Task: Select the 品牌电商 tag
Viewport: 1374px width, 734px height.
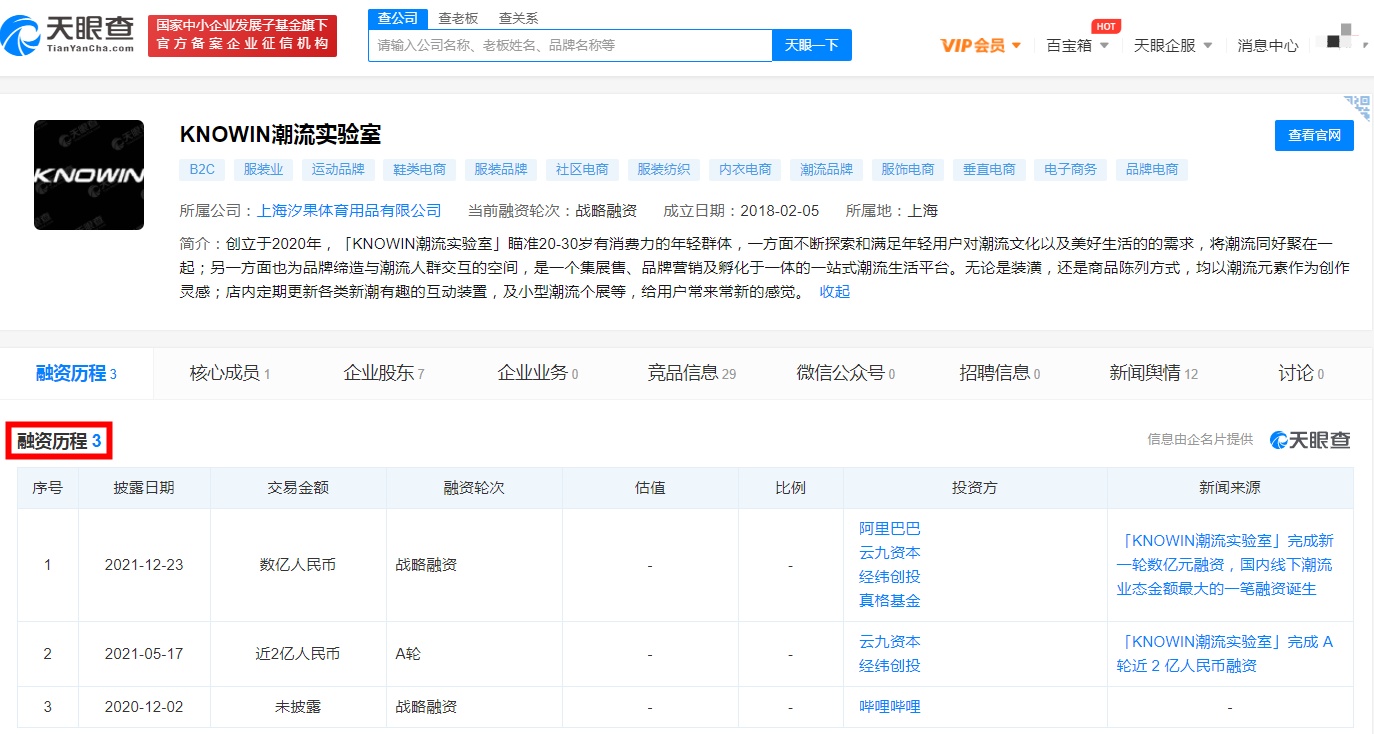Action: pyautogui.click(x=1152, y=169)
